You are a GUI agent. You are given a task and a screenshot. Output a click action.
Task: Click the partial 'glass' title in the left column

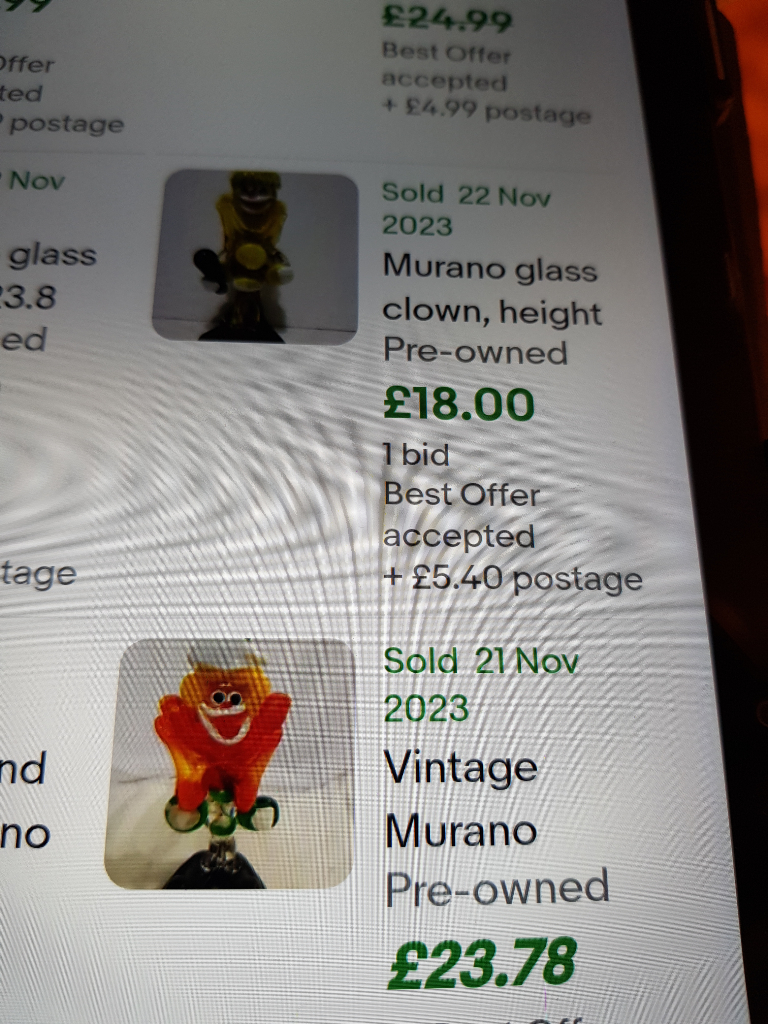pos(52,255)
